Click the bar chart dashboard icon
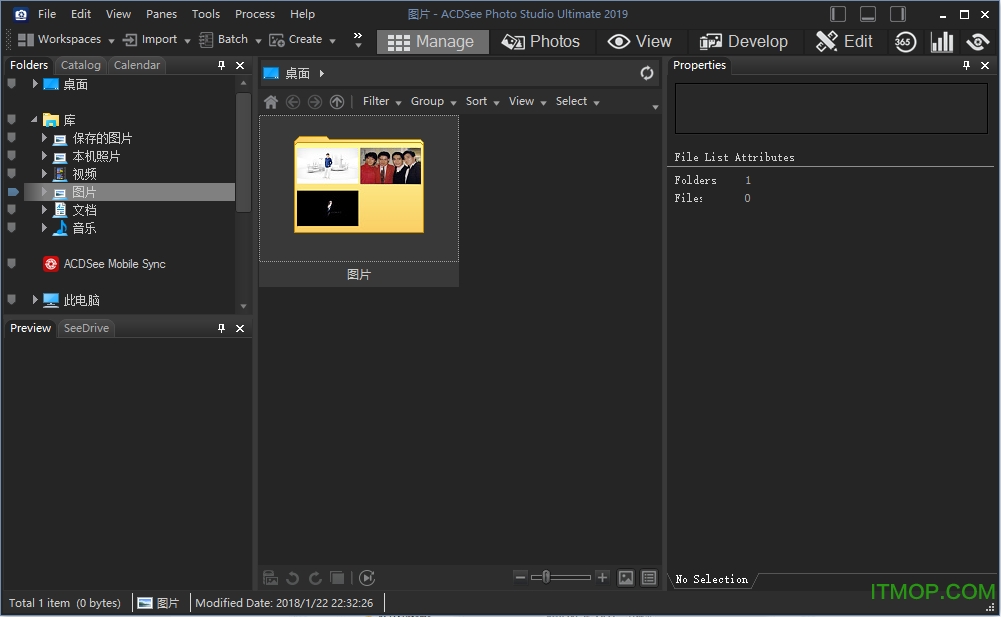 (941, 41)
